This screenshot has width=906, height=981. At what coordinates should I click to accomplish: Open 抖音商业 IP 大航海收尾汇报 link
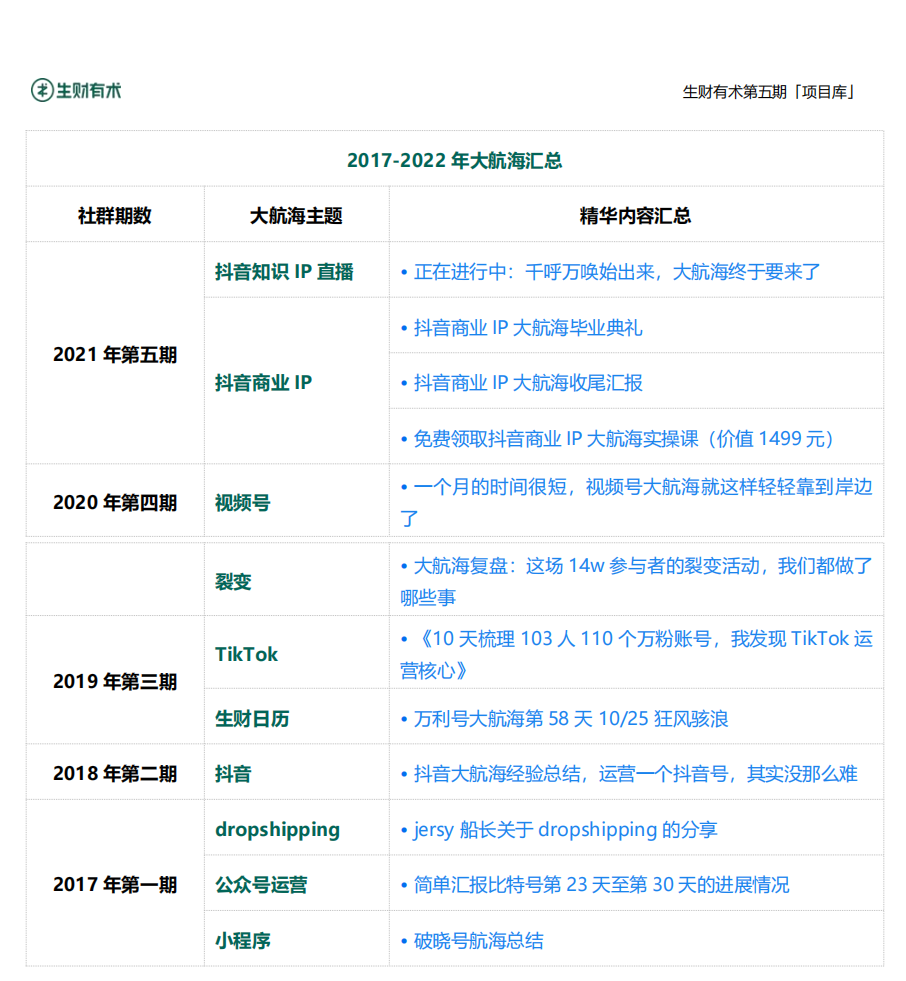pos(522,383)
